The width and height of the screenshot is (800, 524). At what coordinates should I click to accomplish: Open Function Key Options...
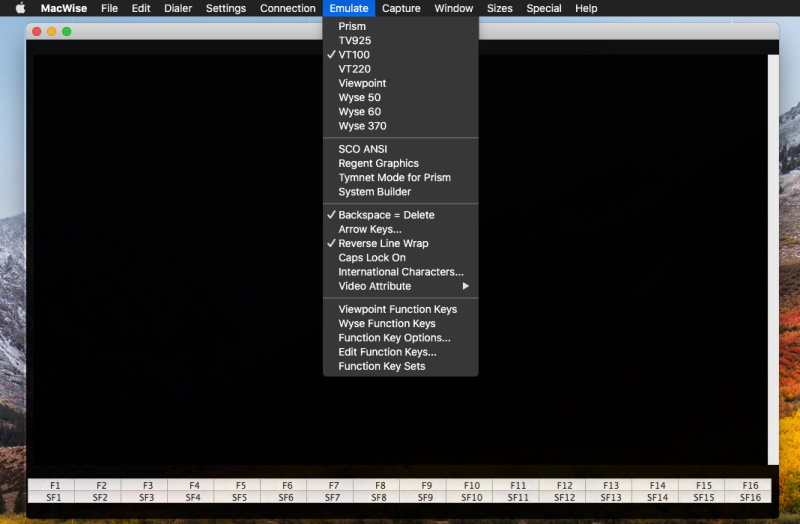(x=401, y=338)
